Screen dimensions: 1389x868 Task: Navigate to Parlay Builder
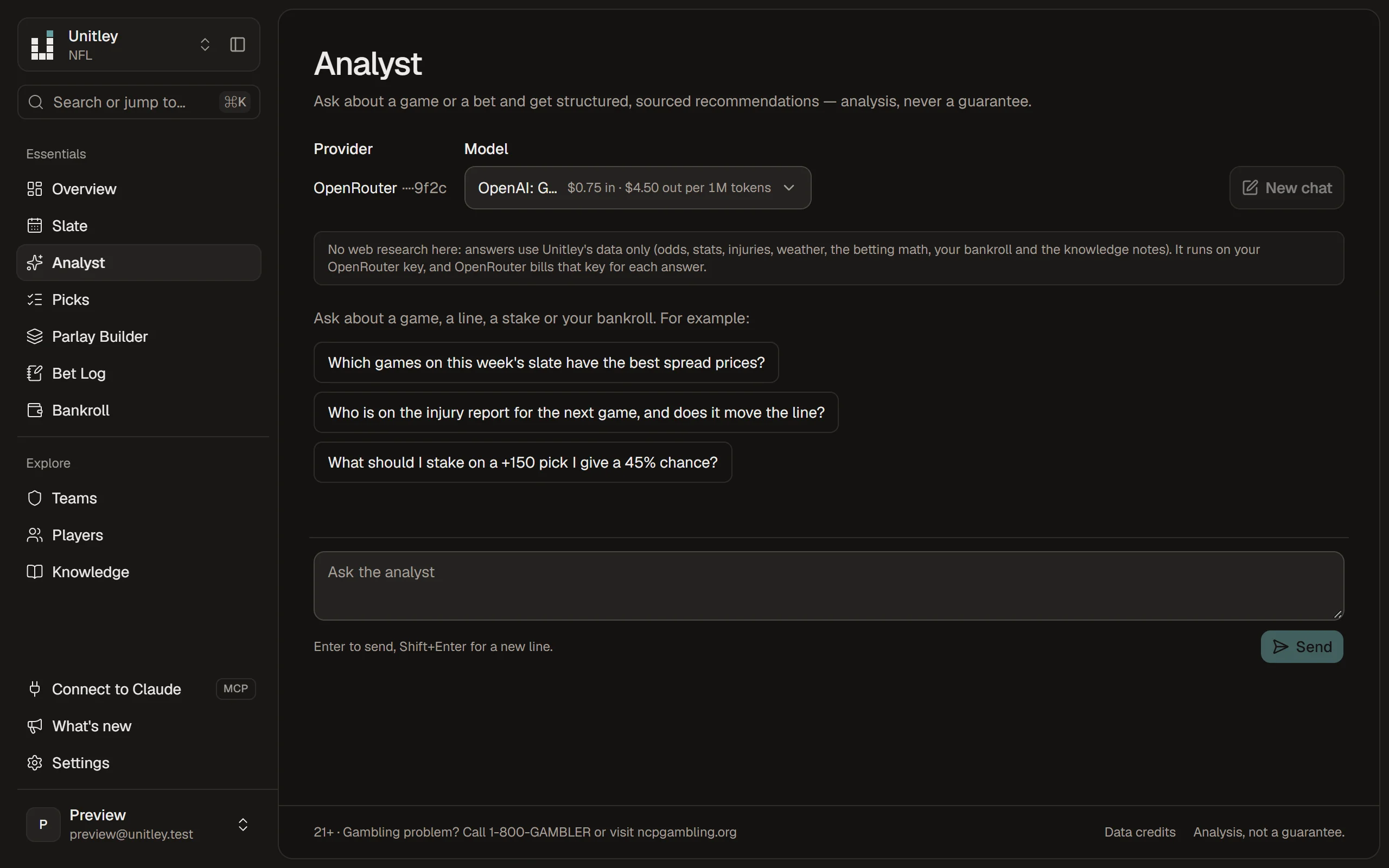click(139, 336)
